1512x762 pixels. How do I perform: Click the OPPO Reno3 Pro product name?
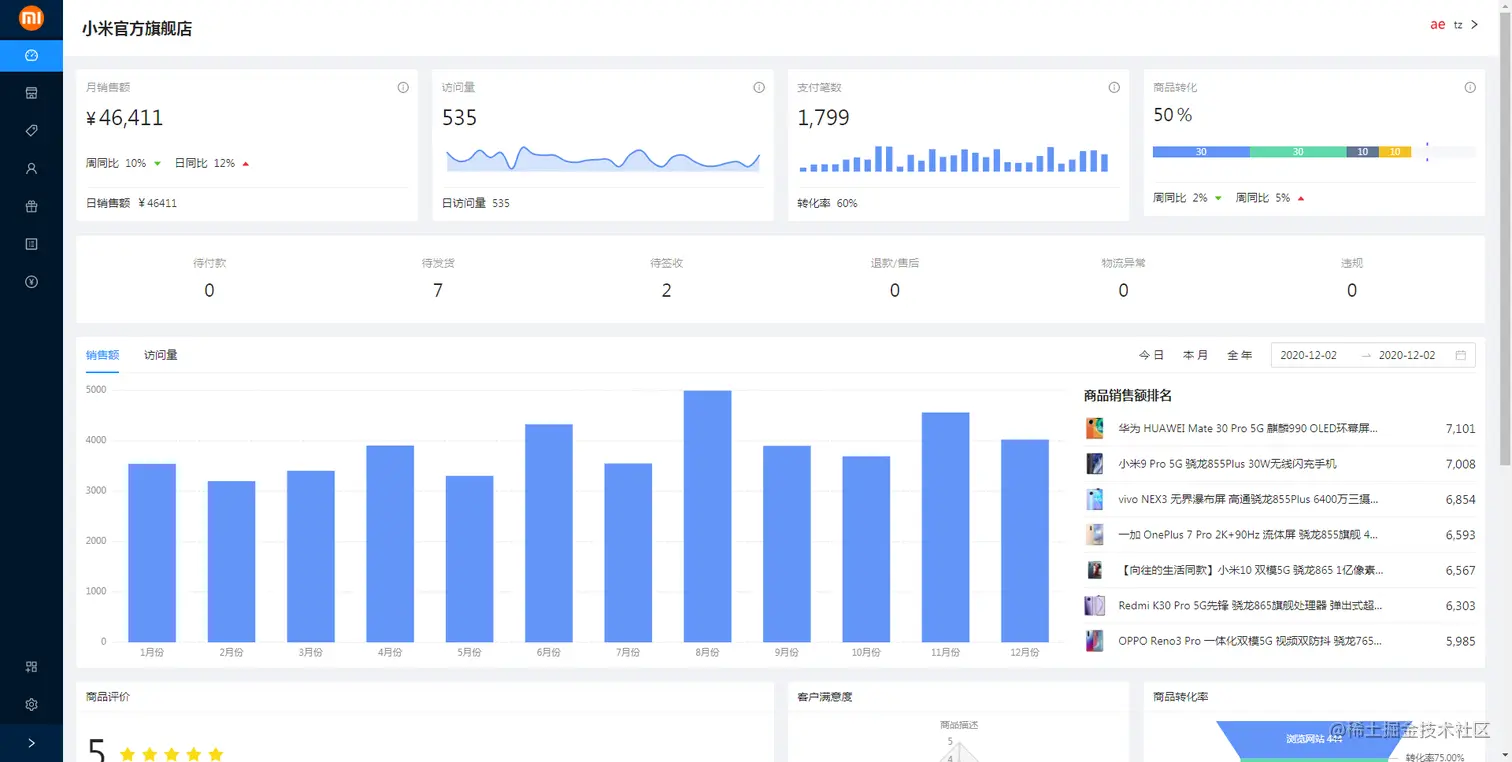[x=1251, y=641]
